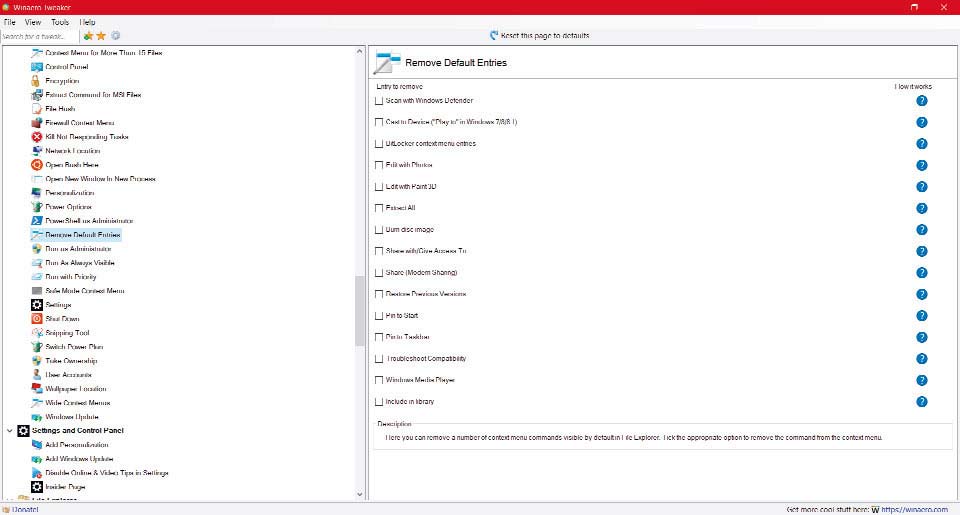960x515 pixels.
Task: Select Safe Mode Context Menu item
Action: [x=84, y=291]
